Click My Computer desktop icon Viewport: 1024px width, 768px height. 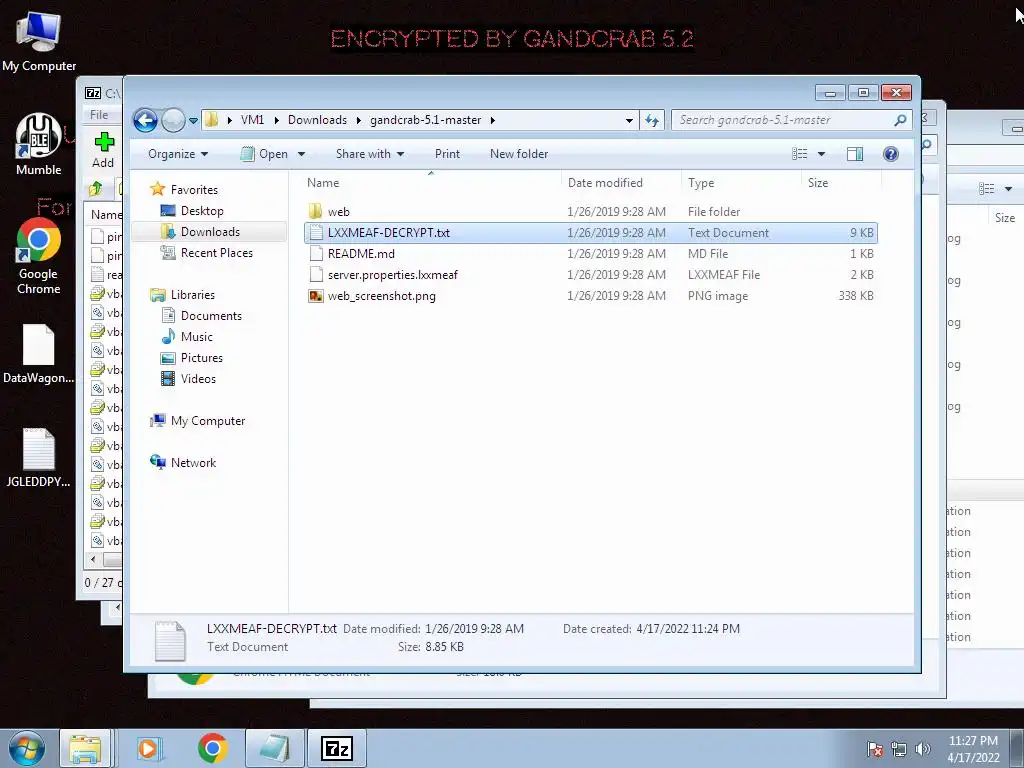pos(39,40)
